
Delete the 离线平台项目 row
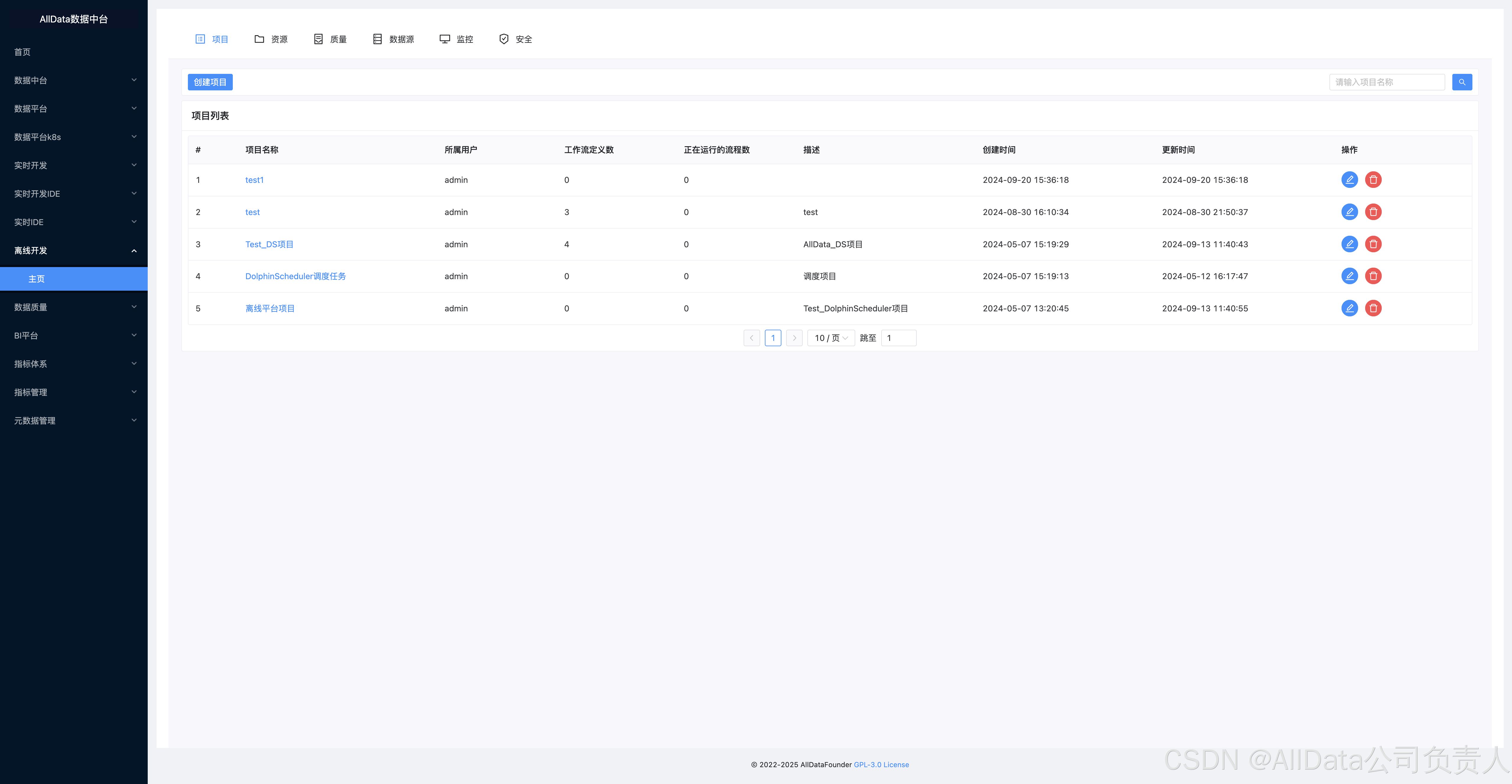1373,308
